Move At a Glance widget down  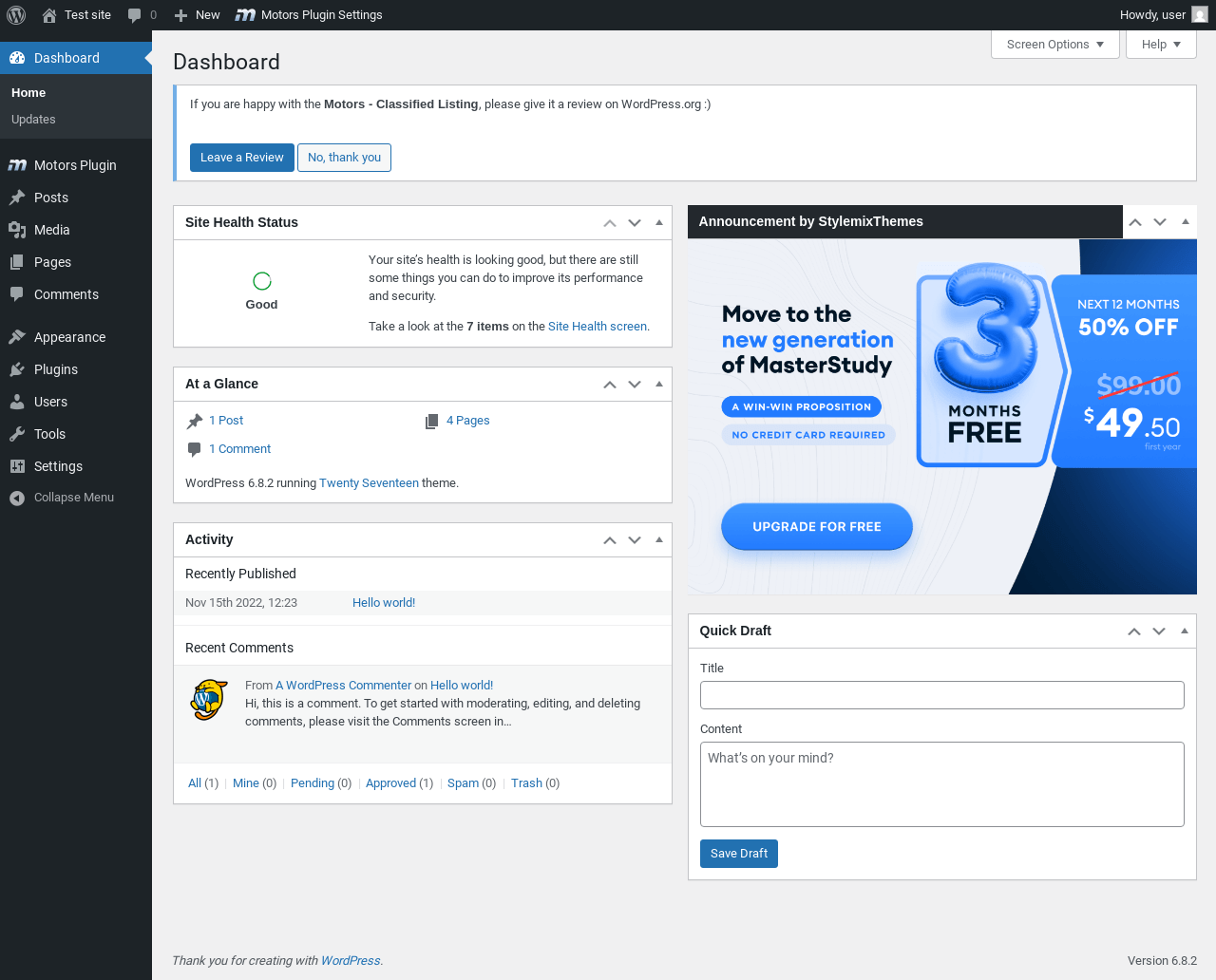(635, 385)
